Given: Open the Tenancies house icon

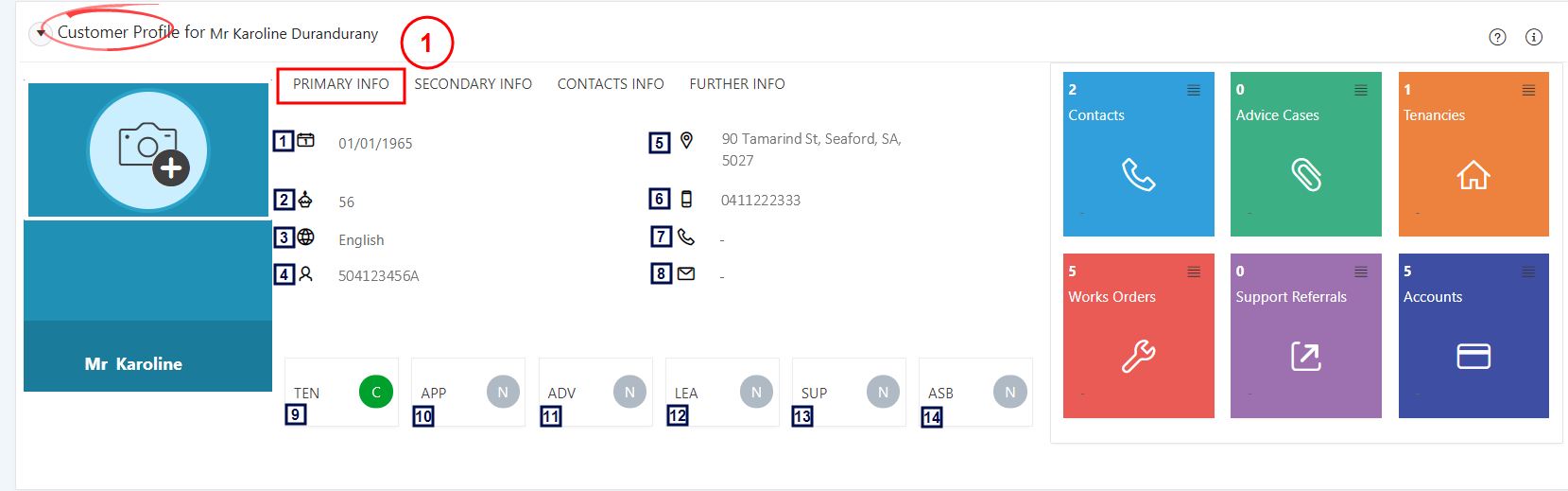Looking at the screenshot, I should [x=1473, y=175].
